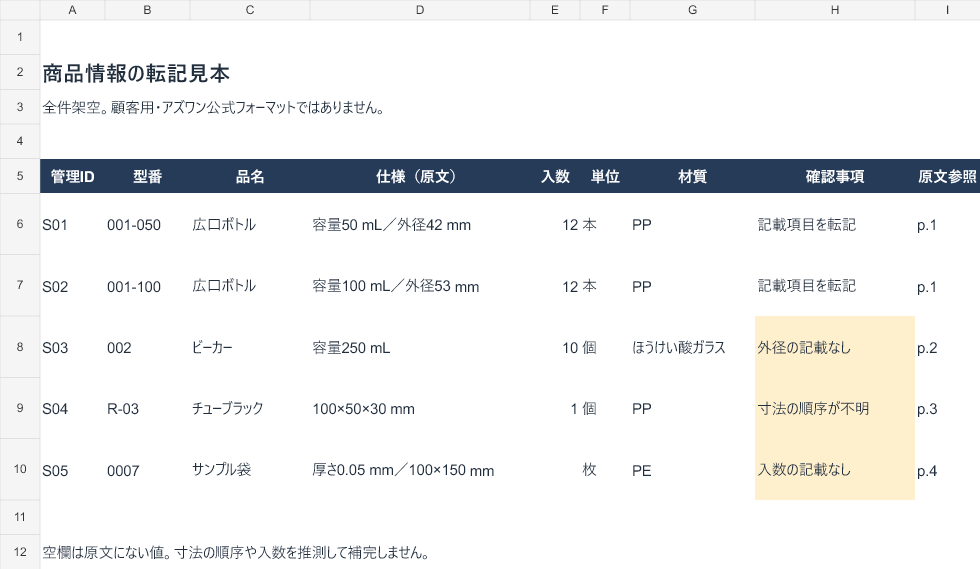
Task: Click the 確認事項 header cell
Action: 835,176
